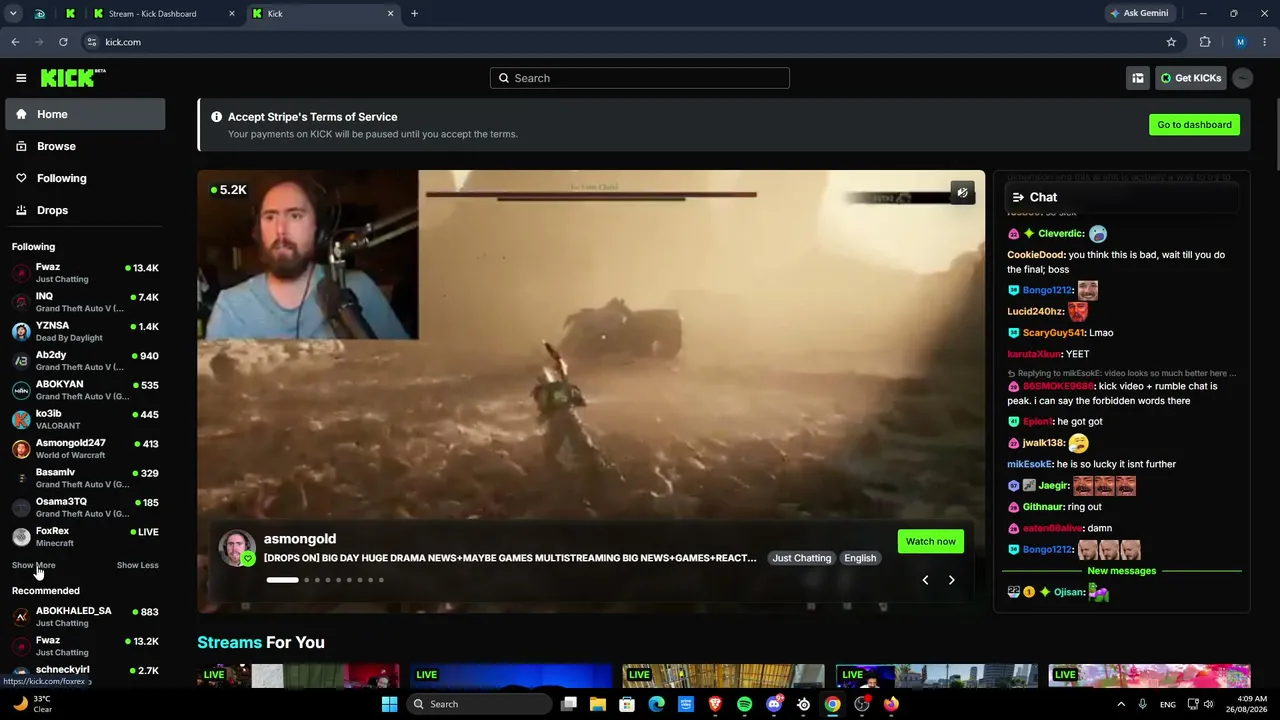1280x720 pixels.
Task: Switch to the first pinned tab
Action: [x=40, y=14]
